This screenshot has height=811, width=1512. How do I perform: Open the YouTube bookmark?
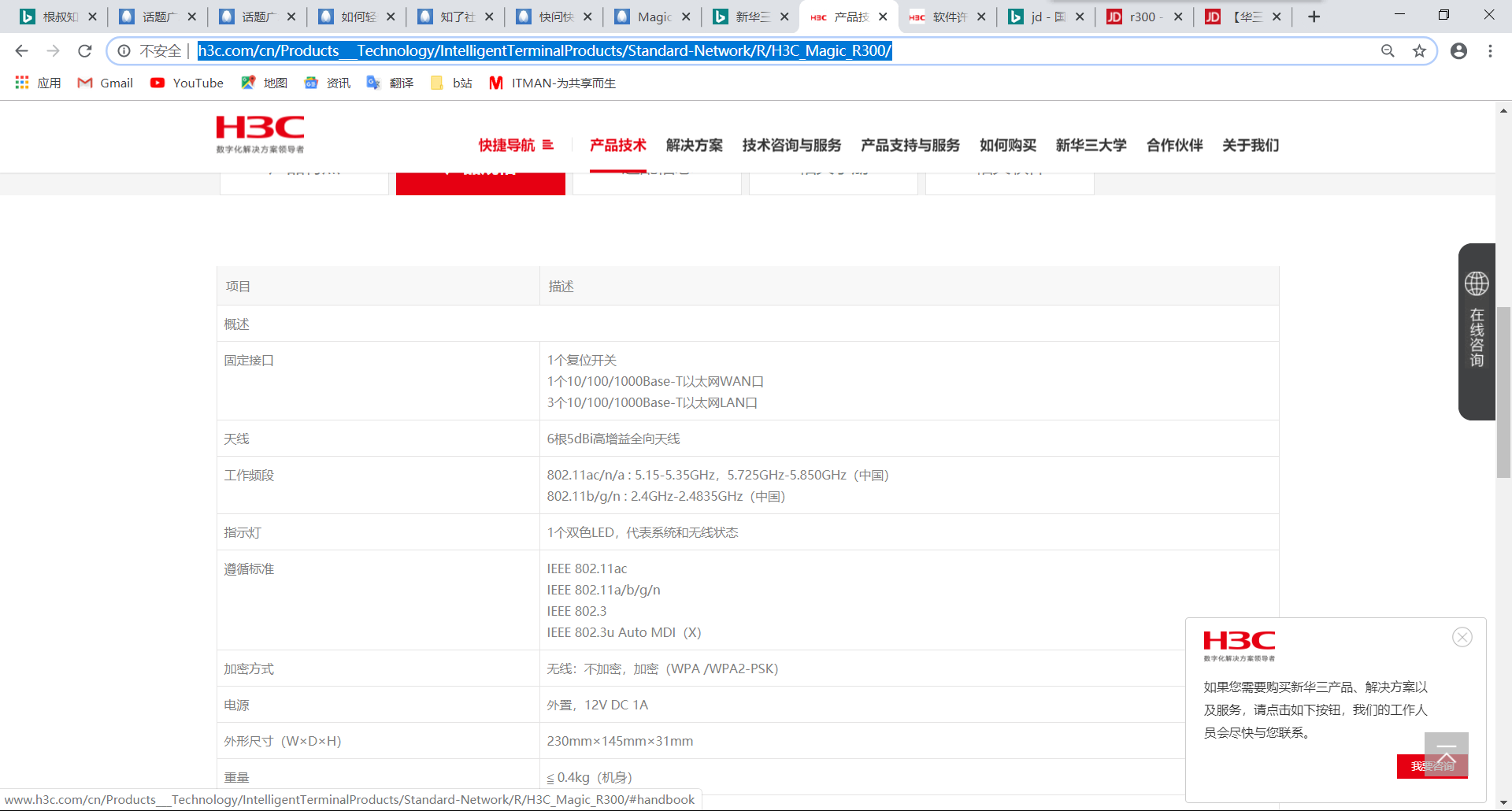coord(187,83)
